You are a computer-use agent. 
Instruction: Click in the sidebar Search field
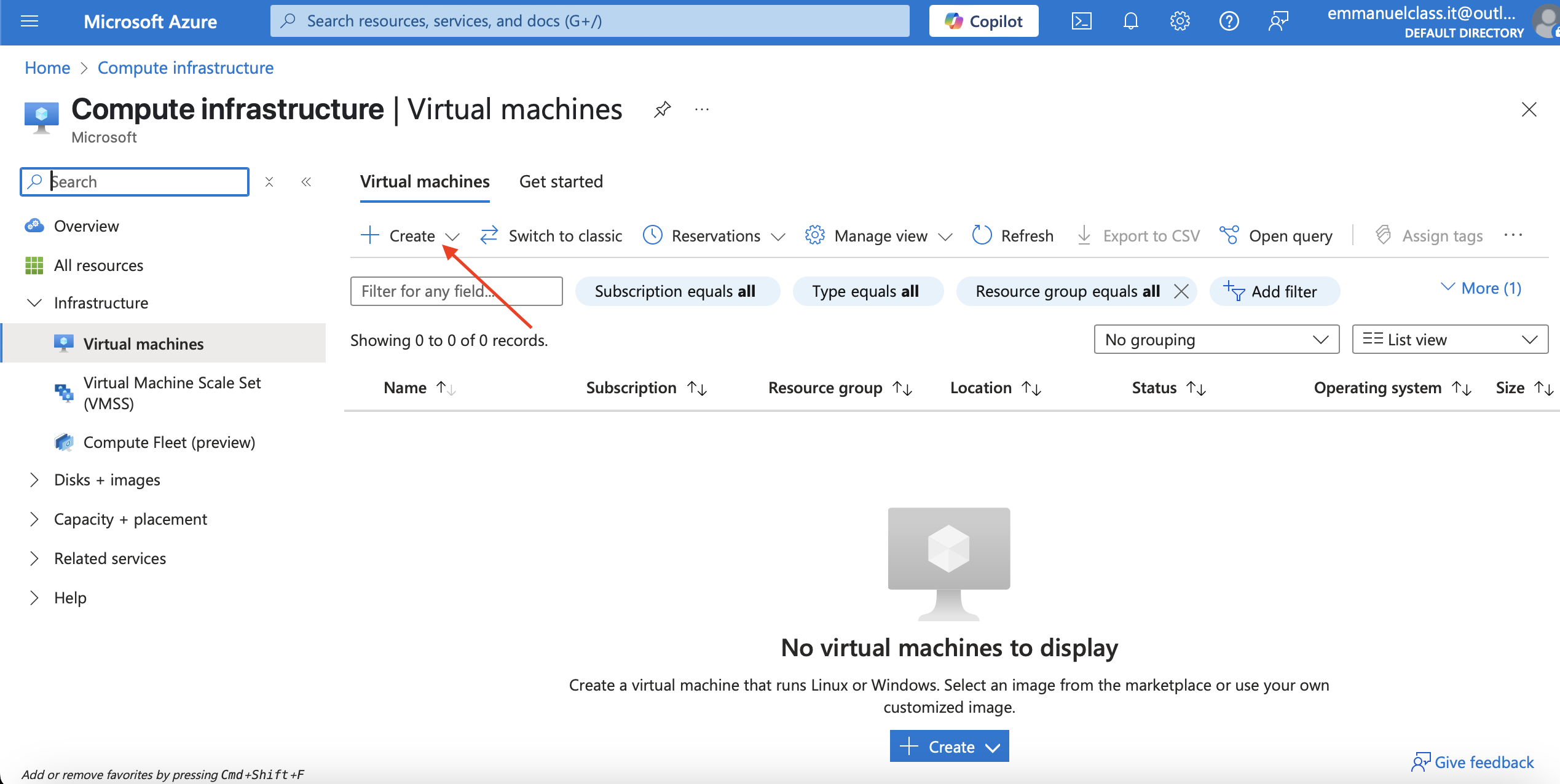[135, 182]
